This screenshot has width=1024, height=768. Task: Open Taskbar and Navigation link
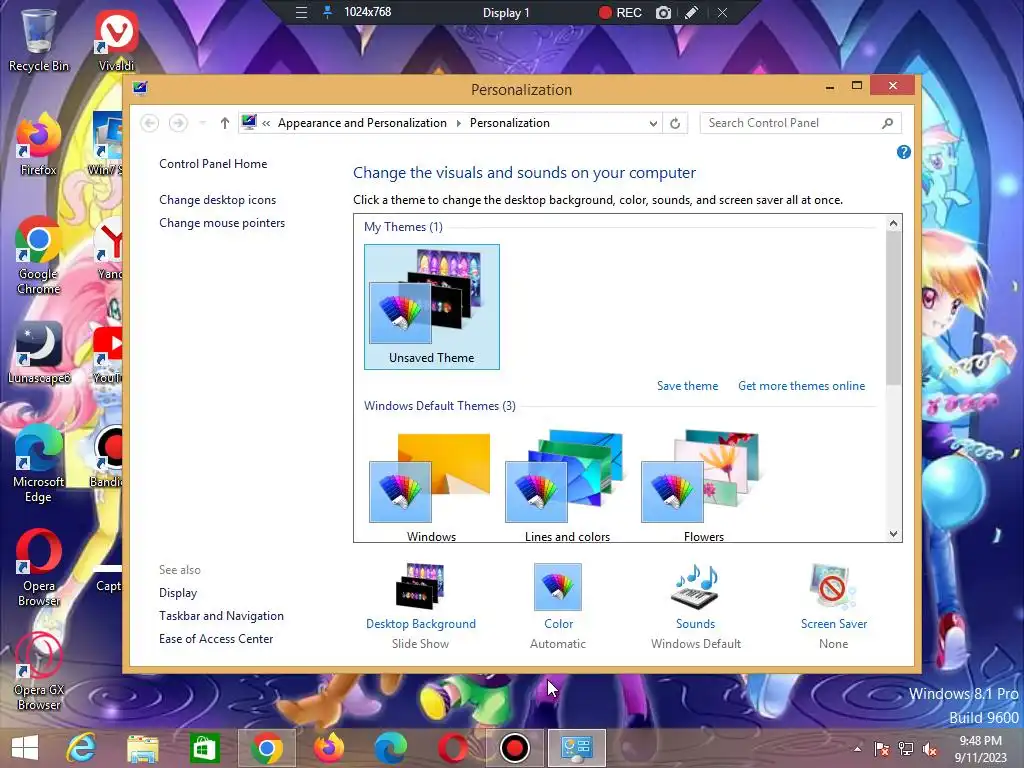click(x=221, y=616)
